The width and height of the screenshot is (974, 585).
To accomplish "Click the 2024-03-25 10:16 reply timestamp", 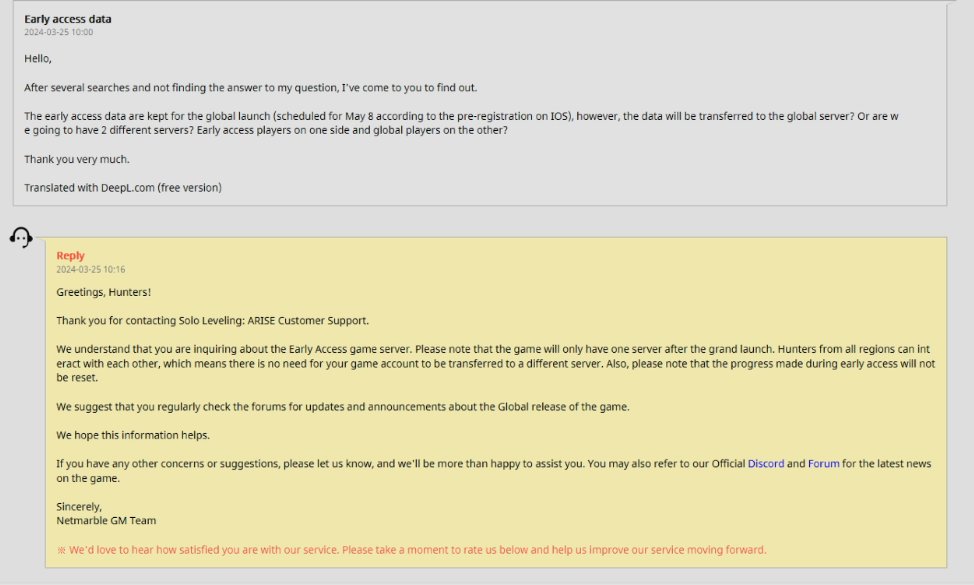I will [x=91, y=270].
